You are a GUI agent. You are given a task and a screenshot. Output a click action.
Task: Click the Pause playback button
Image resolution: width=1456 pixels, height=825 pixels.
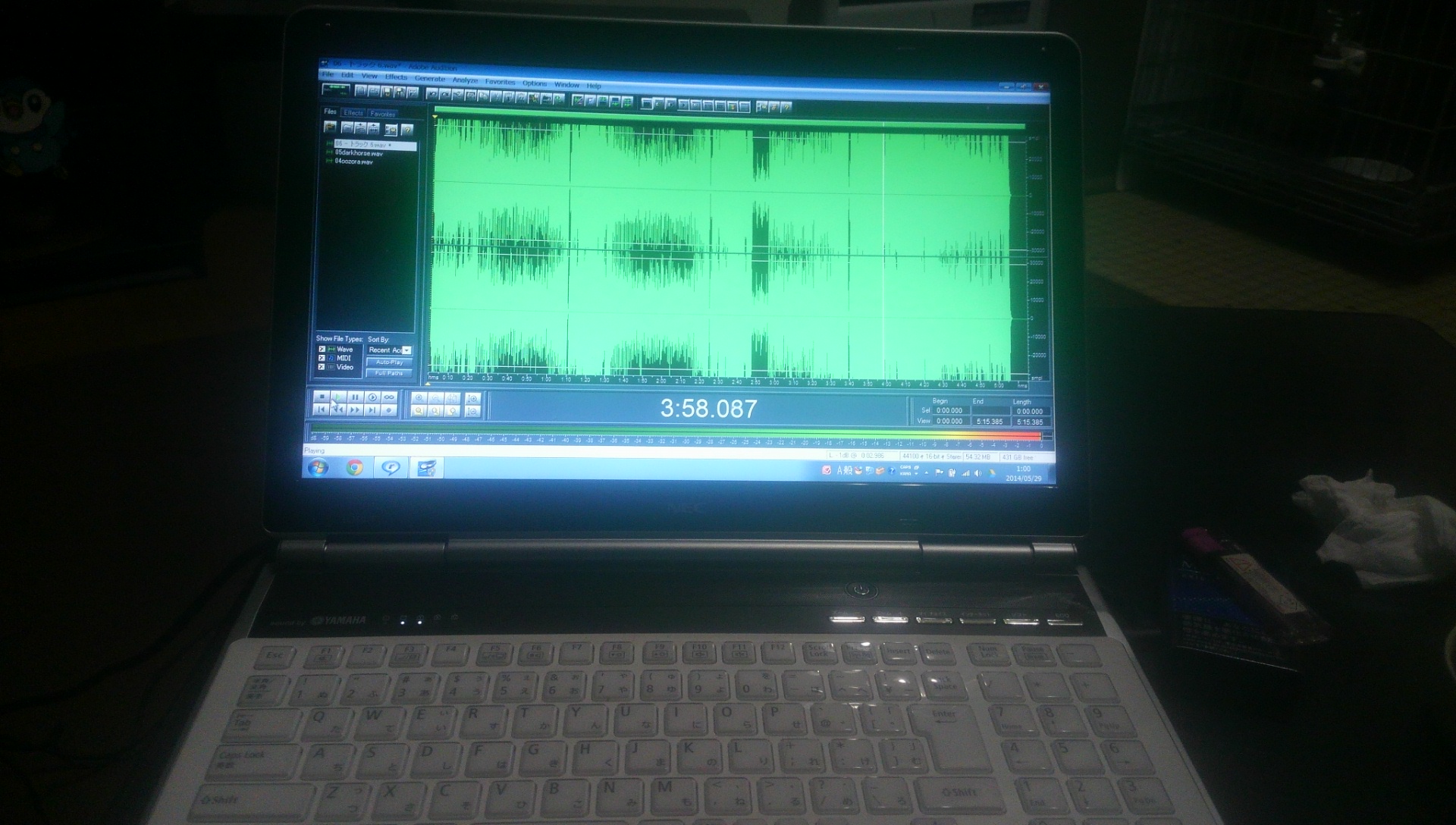[x=355, y=397]
